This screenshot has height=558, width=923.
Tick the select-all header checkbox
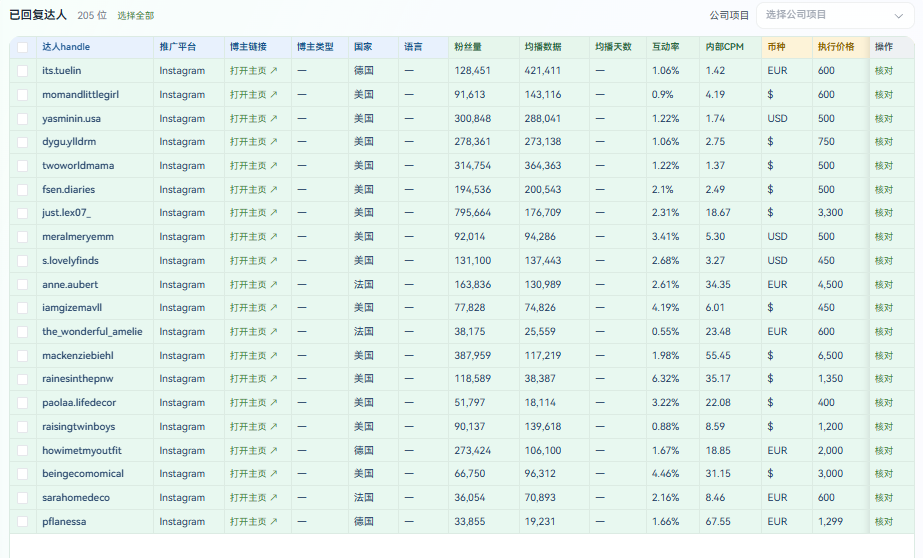[22, 47]
